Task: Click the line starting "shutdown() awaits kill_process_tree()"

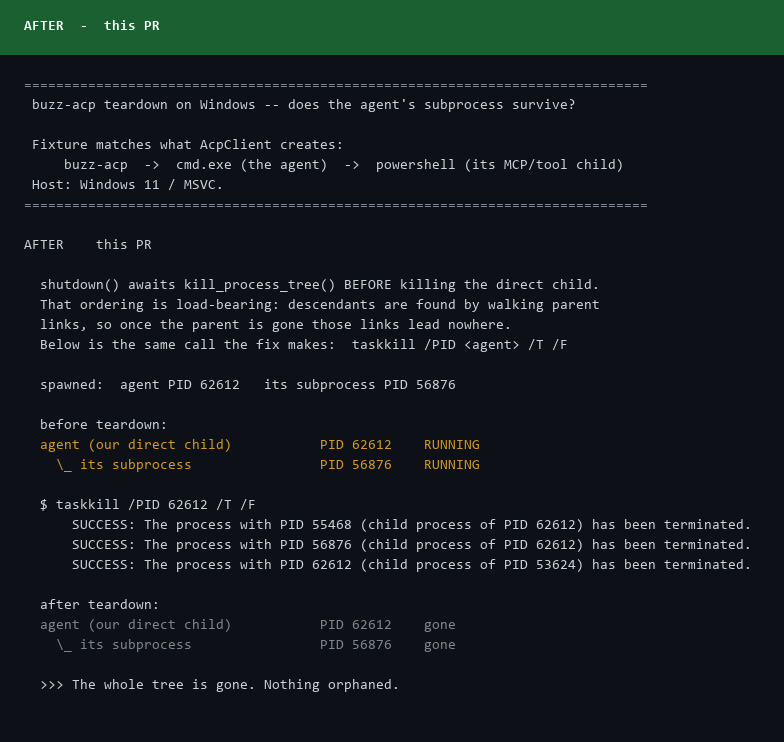Action: [320, 284]
